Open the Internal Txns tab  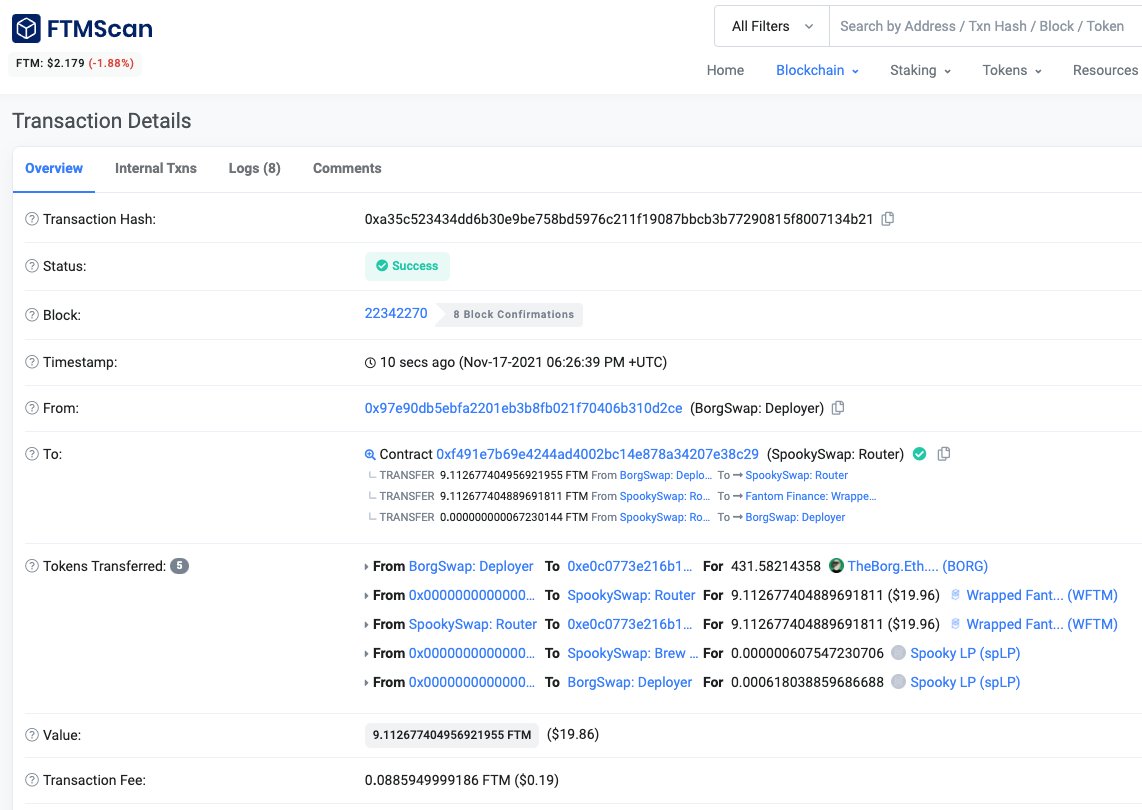pos(155,168)
